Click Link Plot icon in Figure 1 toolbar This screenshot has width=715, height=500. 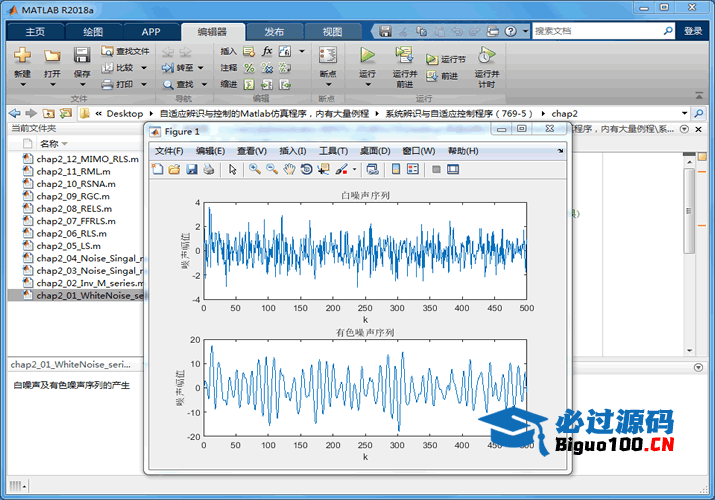click(x=373, y=170)
